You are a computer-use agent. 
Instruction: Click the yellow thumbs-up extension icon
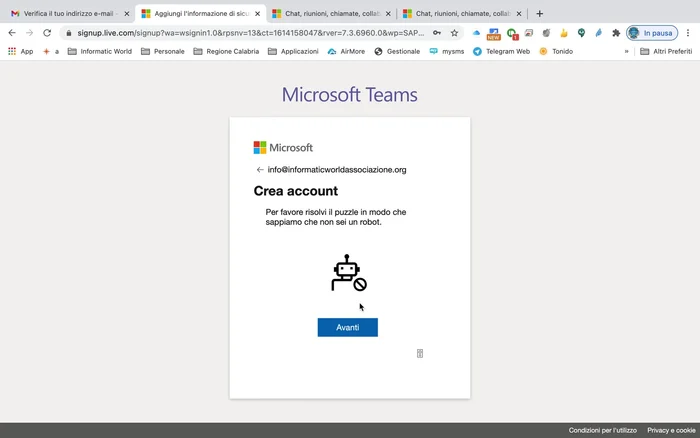tap(564, 33)
